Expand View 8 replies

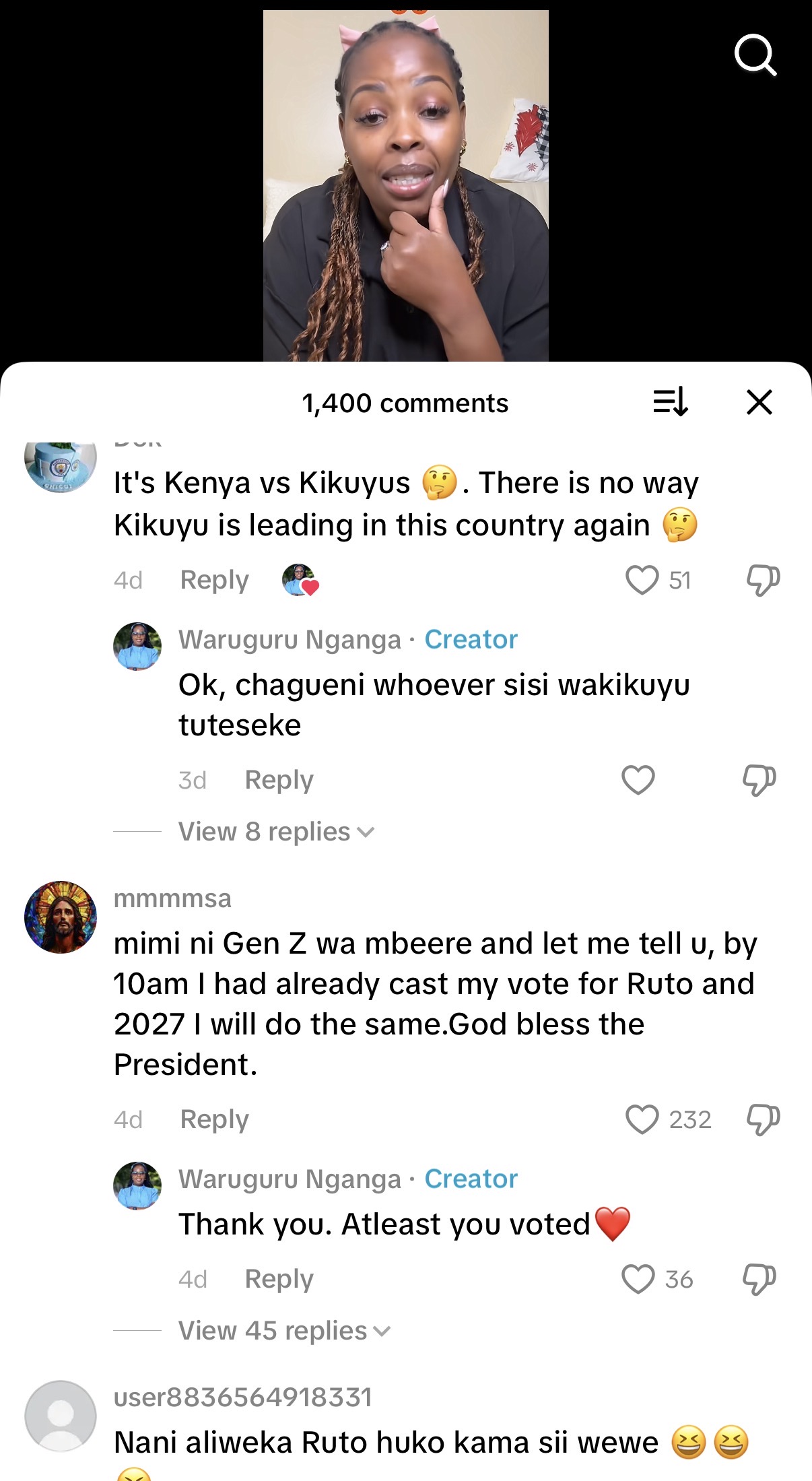[x=276, y=832]
